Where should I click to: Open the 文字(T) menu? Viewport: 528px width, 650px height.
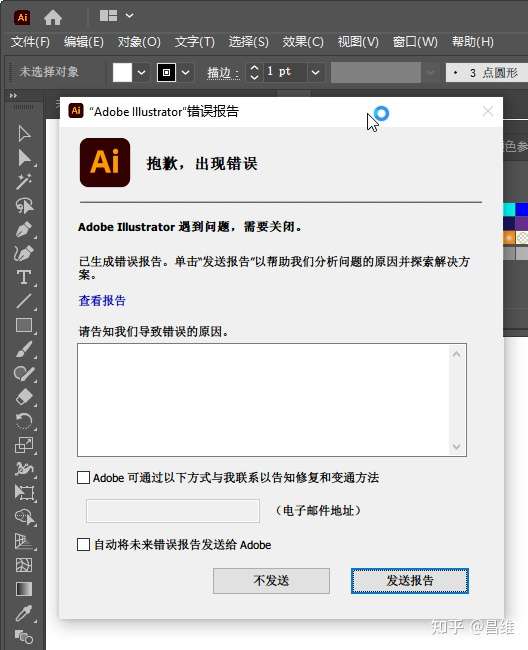pyautogui.click(x=194, y=42)
